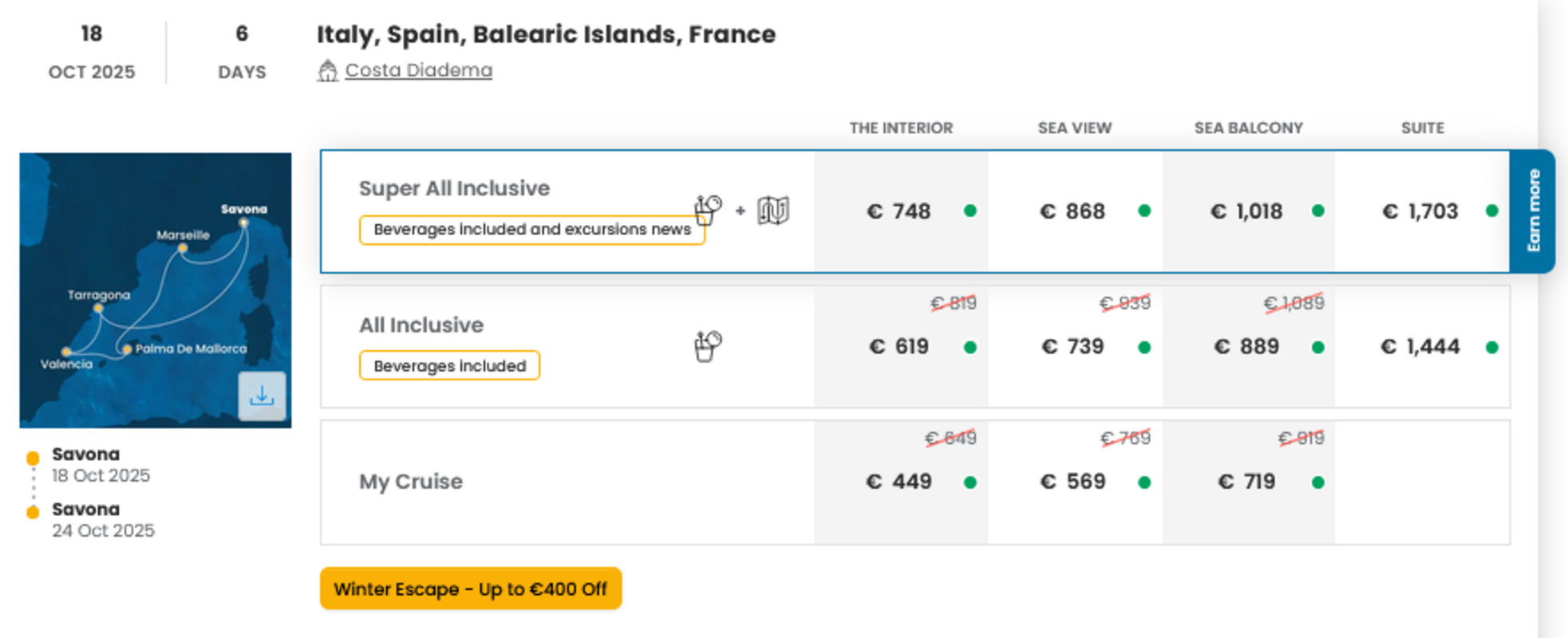Click the beverages icon in All Inclusive row
The height and width of the screenshot is (638, 1568).
tap(708, 346)
